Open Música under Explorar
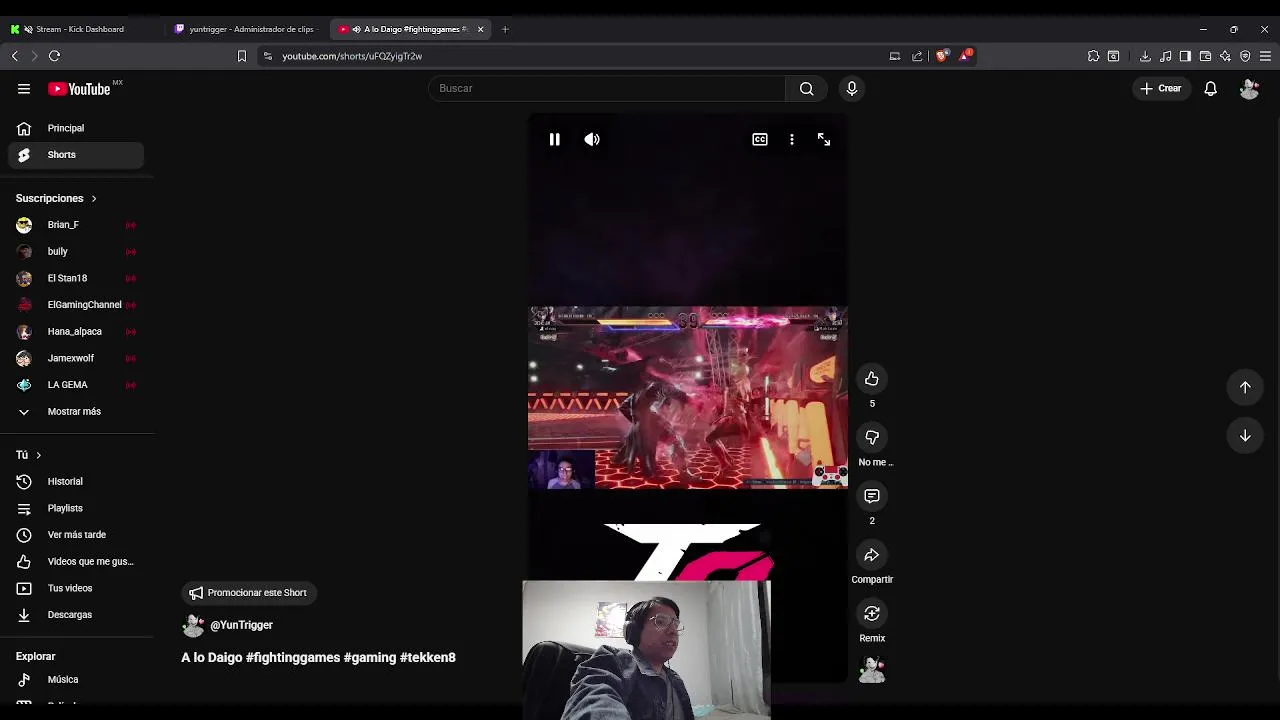The width and height of the screenshot is (1280, 720). coord(76,680)
